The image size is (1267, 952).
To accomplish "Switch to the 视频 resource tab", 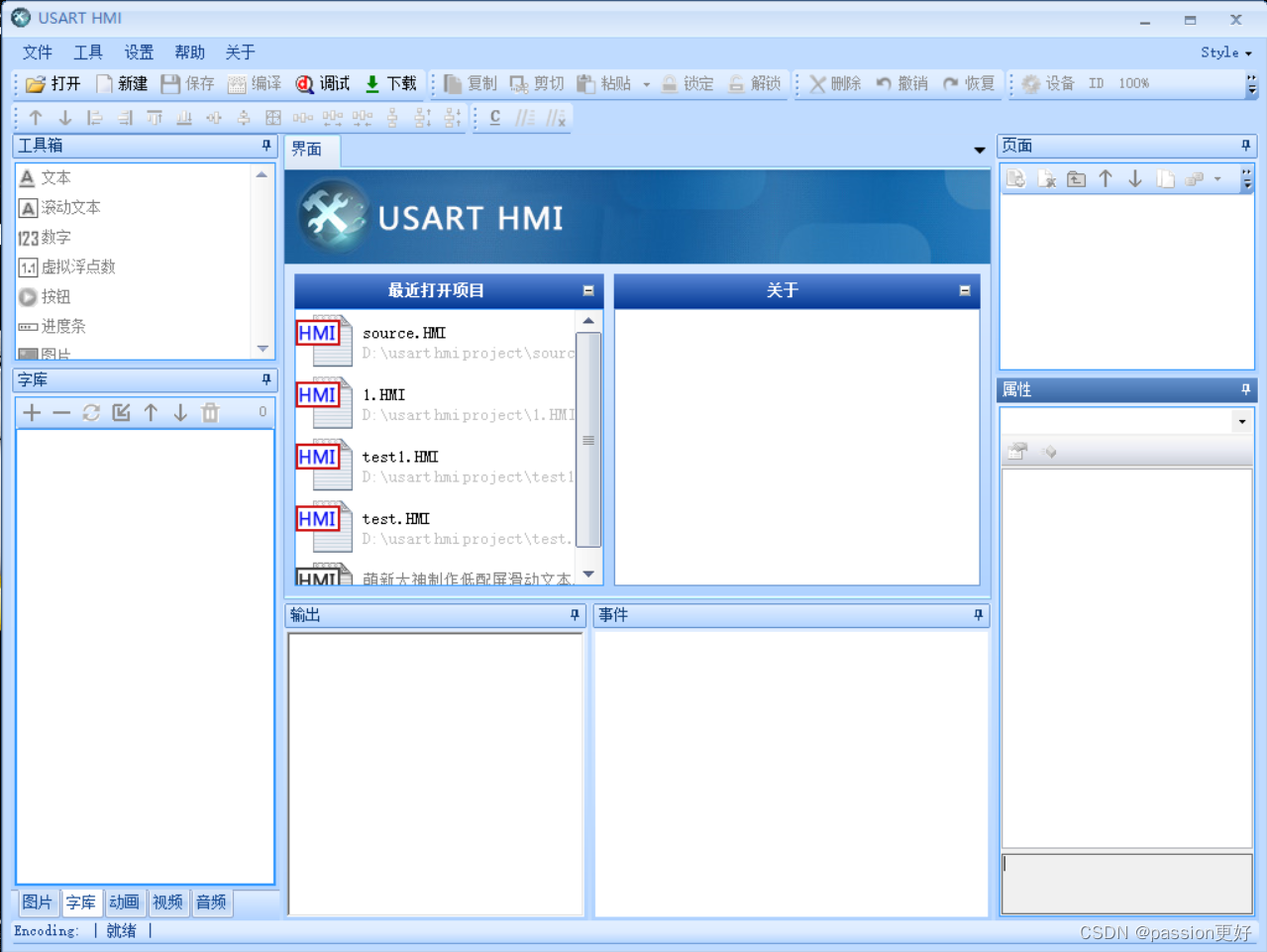I will point(167,902).
